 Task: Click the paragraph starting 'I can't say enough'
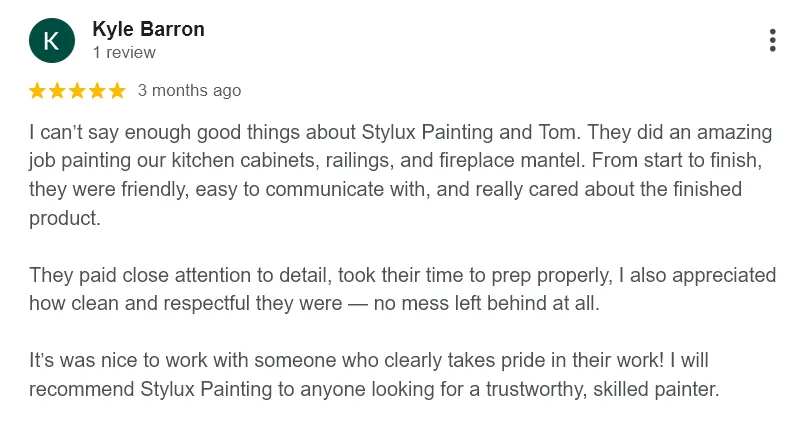pyautogui.click(x=400, y=175)
